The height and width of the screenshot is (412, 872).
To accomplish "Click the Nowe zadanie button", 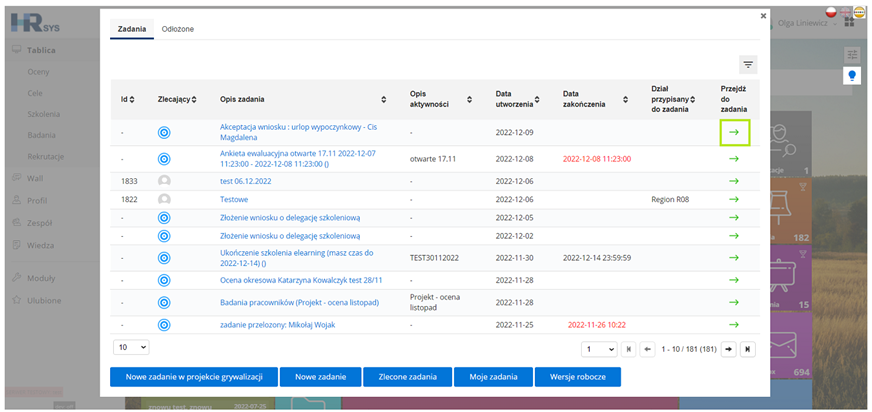I will [320, 377].
